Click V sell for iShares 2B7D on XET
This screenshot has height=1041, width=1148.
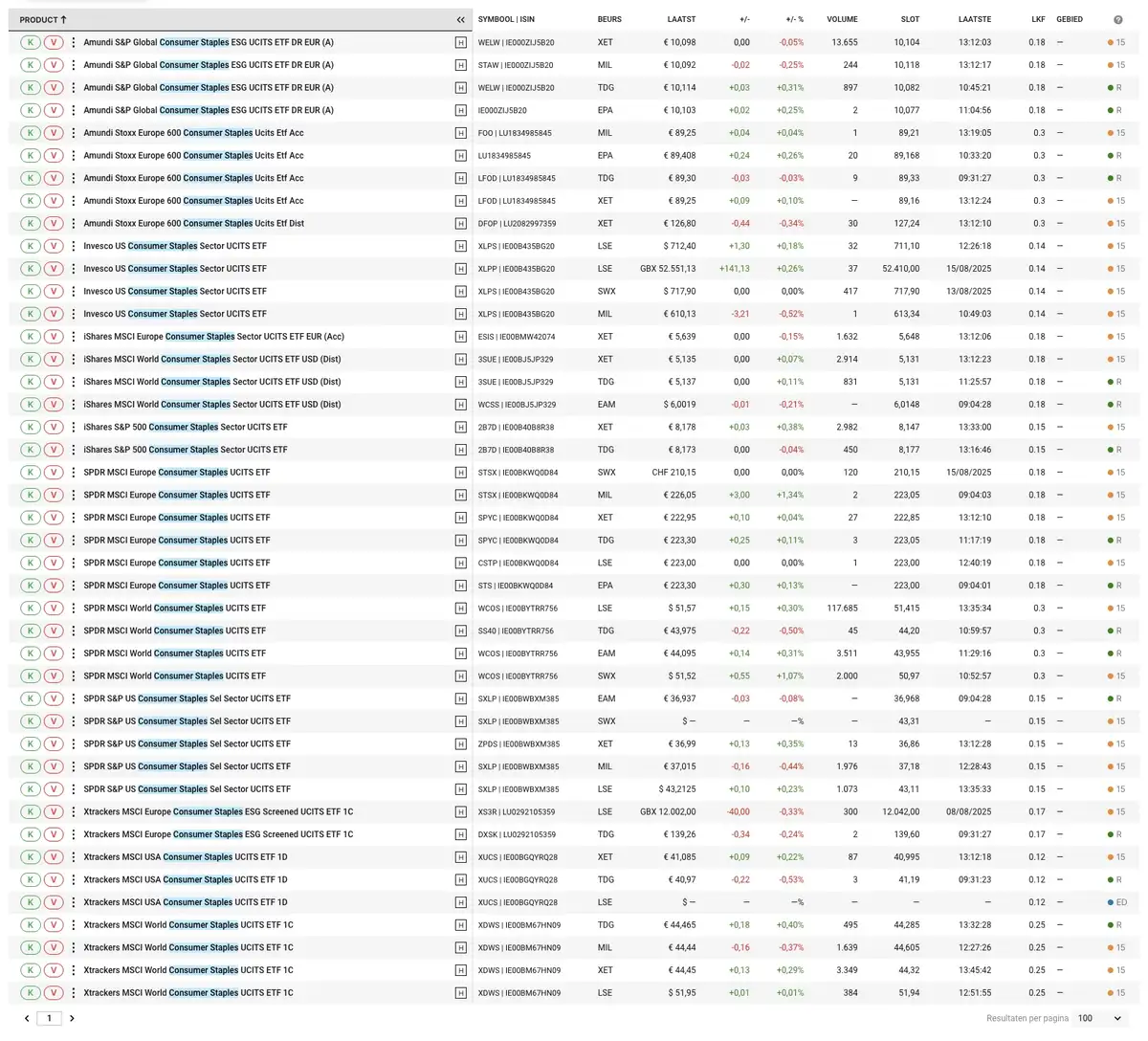tap(54, 428)
